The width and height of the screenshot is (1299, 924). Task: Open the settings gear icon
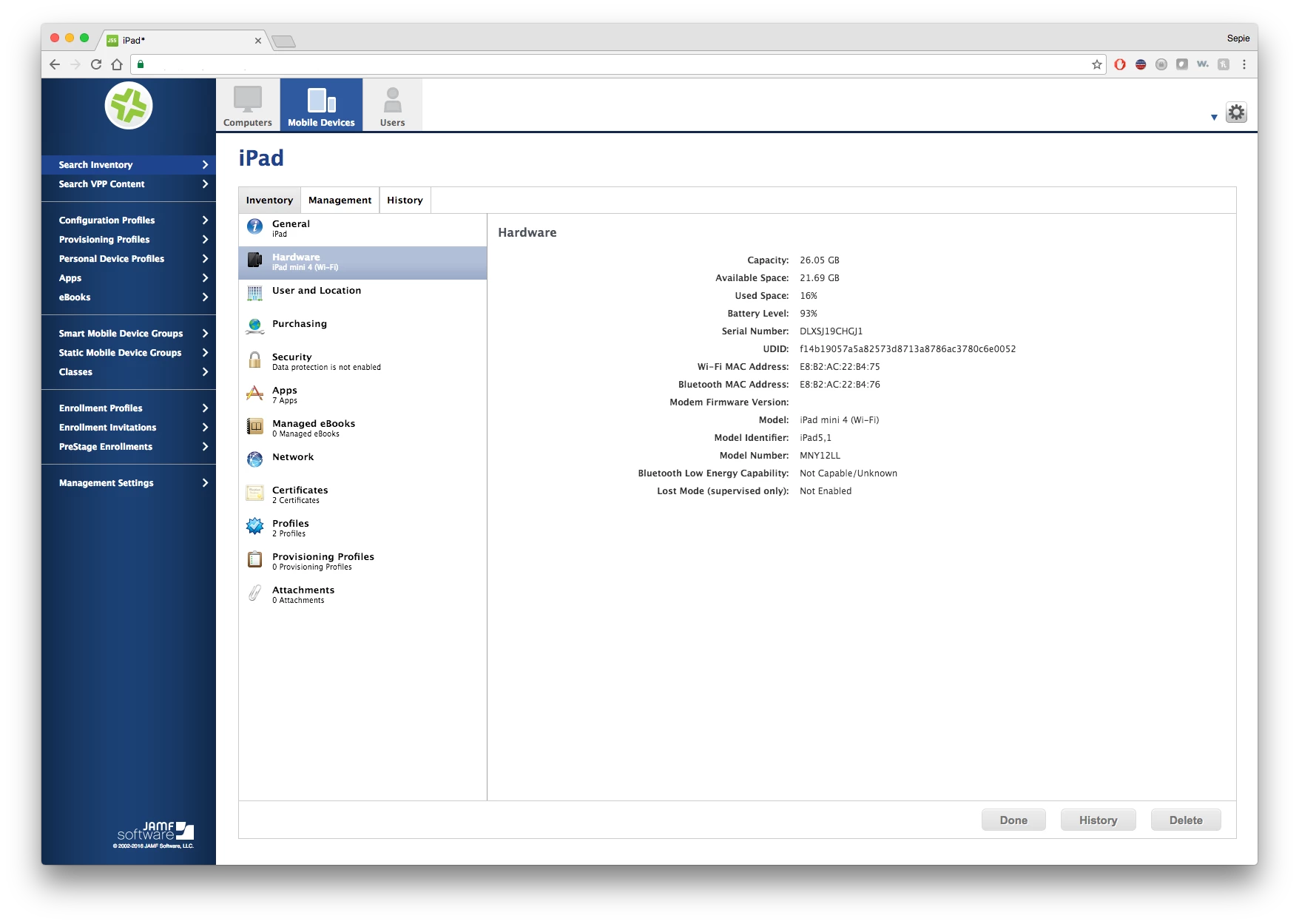click(1236, 112)
